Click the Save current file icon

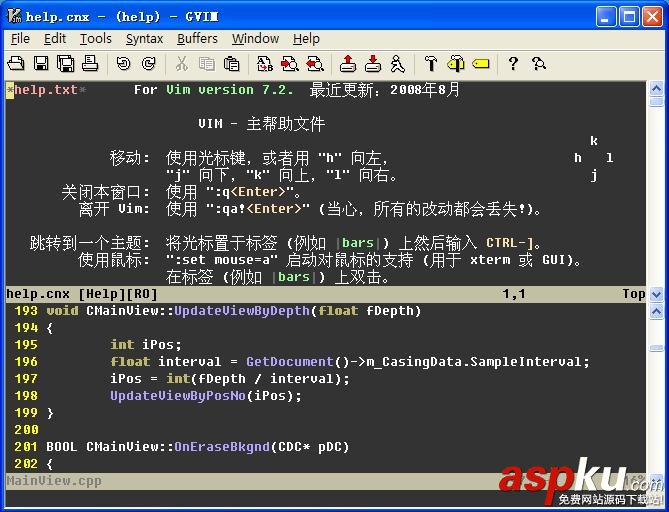pos(41,64)
